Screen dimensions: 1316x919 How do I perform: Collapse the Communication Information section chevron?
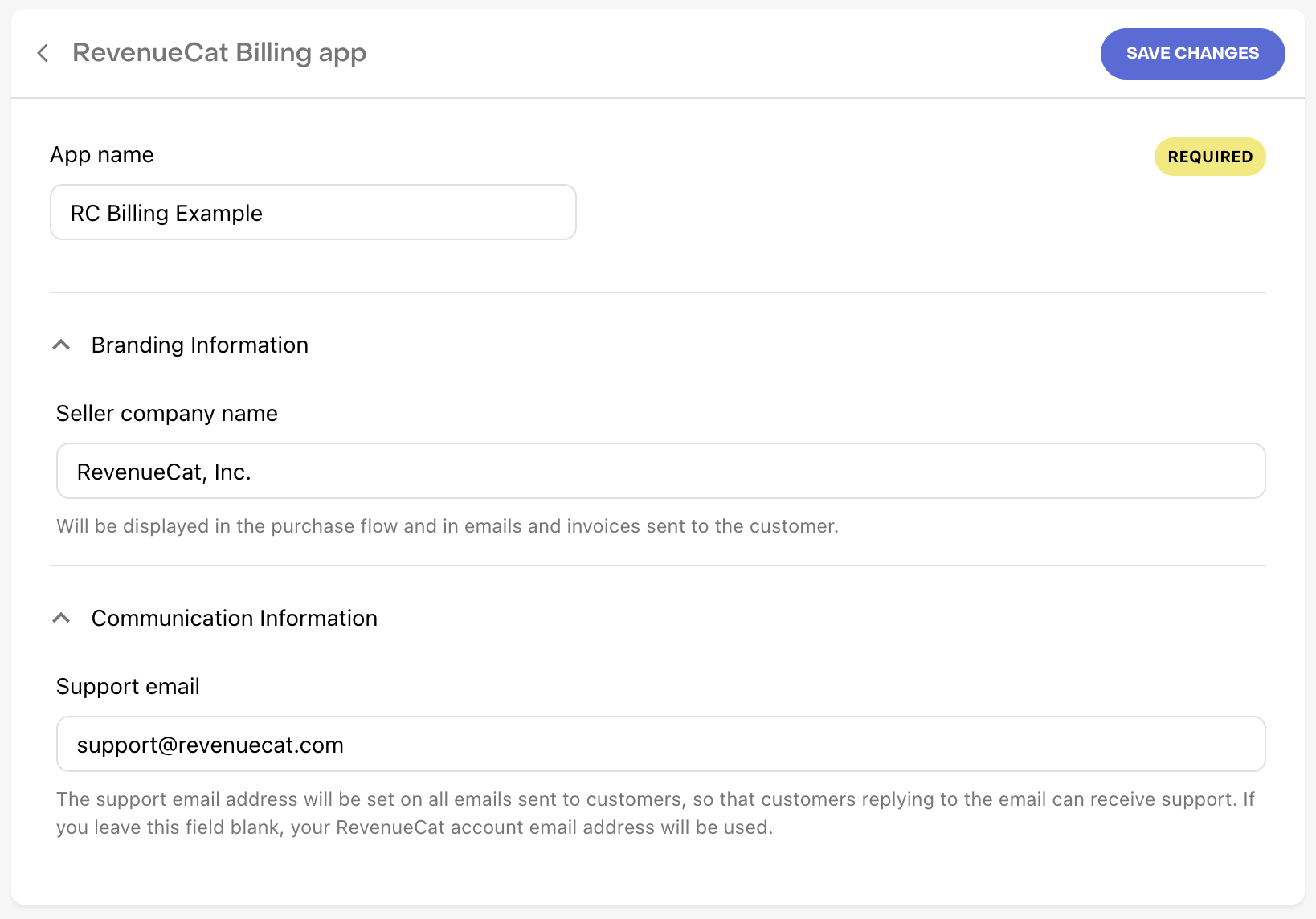point(61,618)
